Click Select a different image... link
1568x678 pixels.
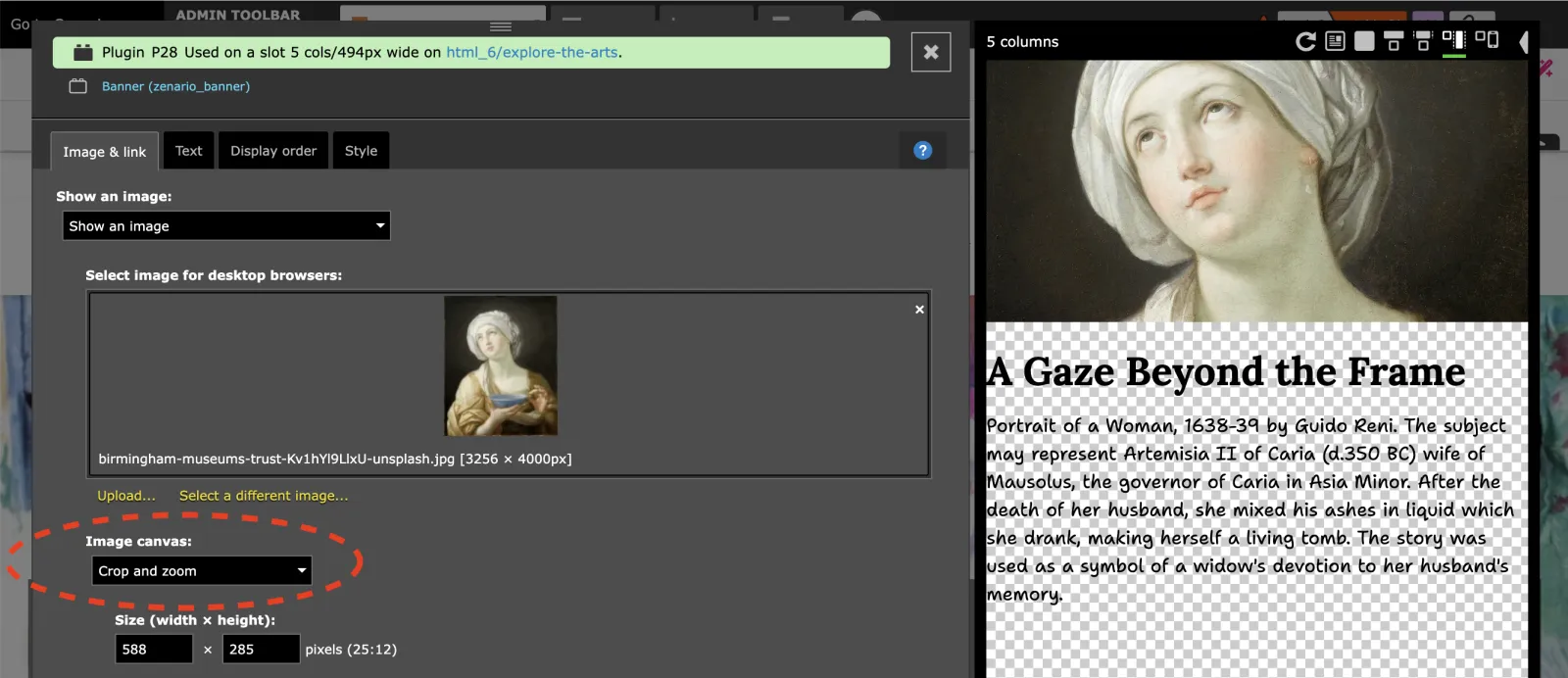(x=264, y=496)
